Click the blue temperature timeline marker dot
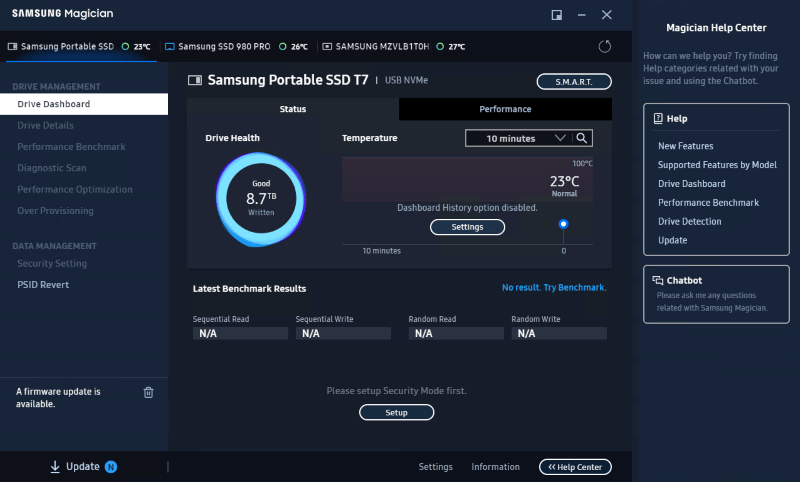 point(563,224)
